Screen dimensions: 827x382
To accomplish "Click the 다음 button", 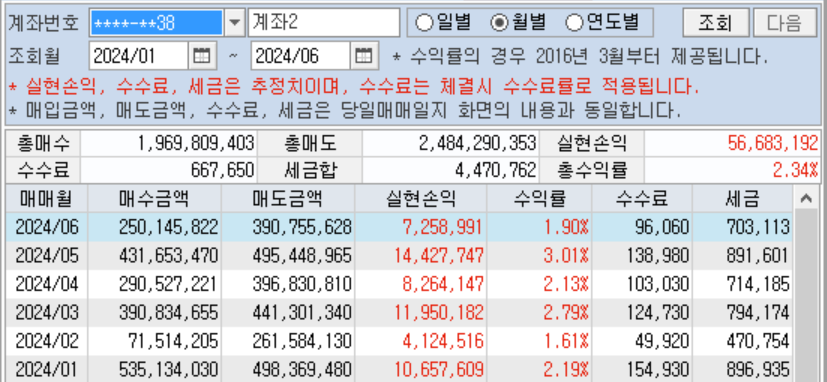I will tap(784, 23).
